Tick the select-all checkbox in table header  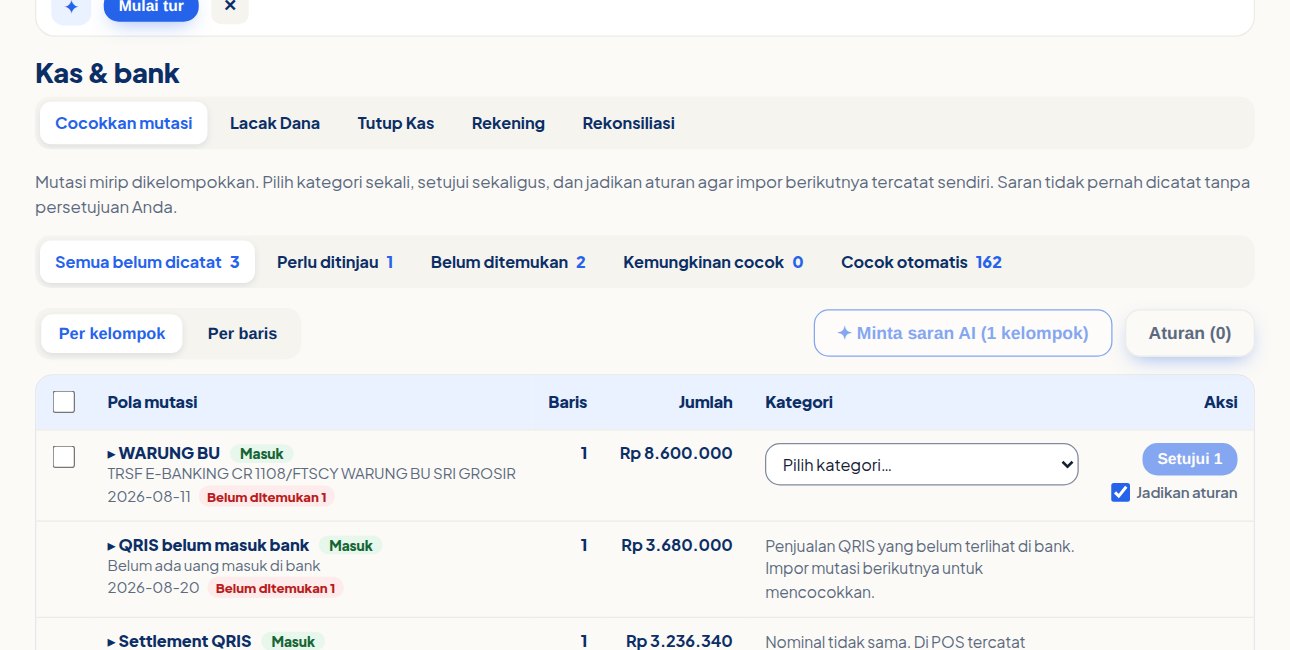point(64,402)
